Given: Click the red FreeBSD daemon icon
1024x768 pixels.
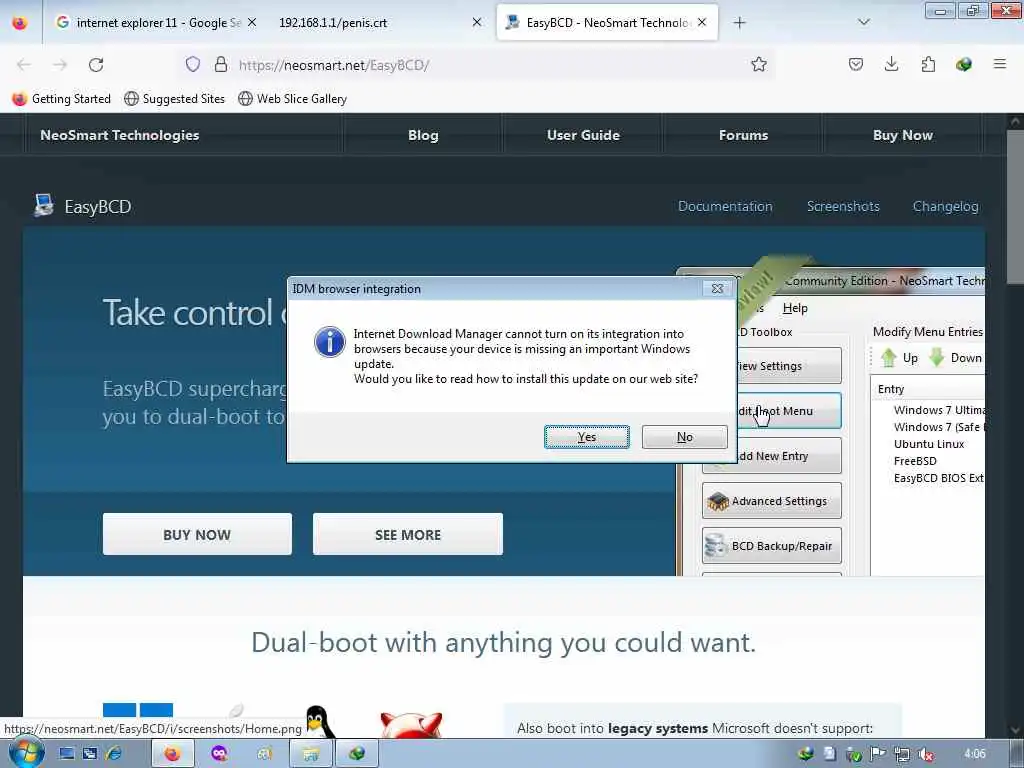Looking at the screenshot, I should click(411, 725).
